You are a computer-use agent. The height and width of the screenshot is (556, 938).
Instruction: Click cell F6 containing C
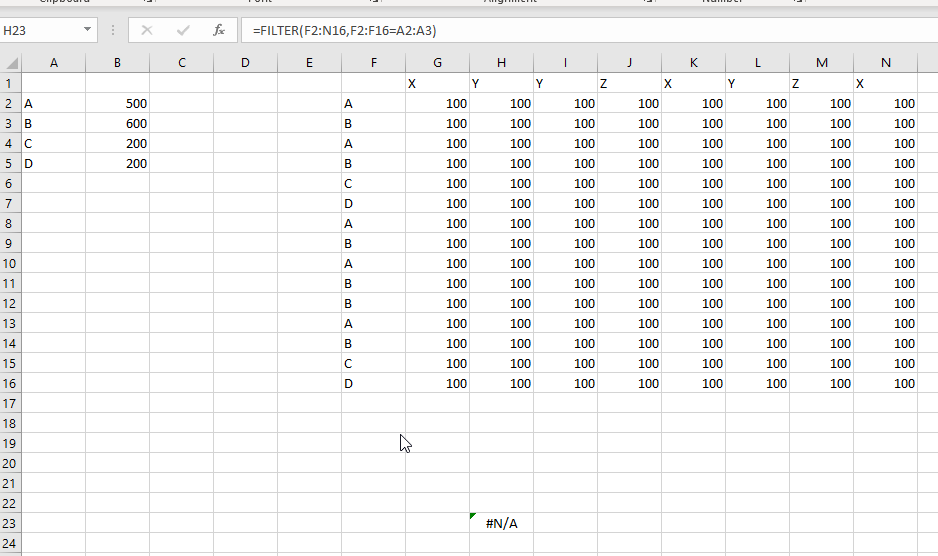(374, 183)
